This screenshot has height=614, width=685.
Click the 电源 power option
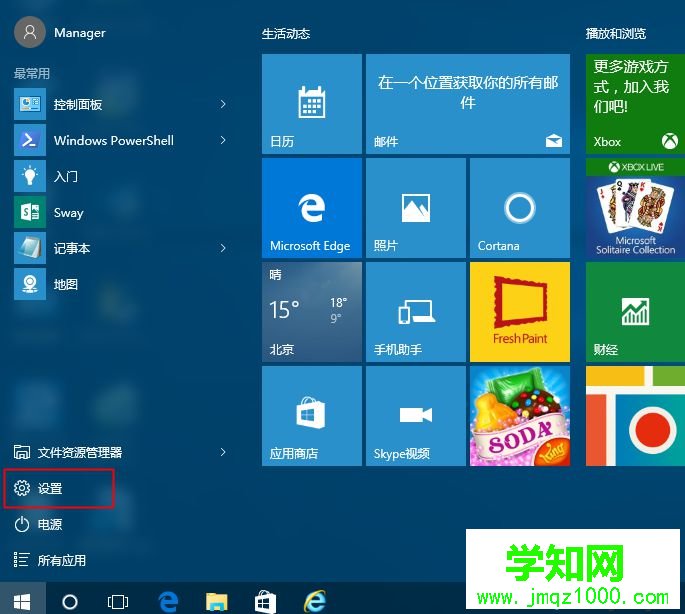coord(38,524)
